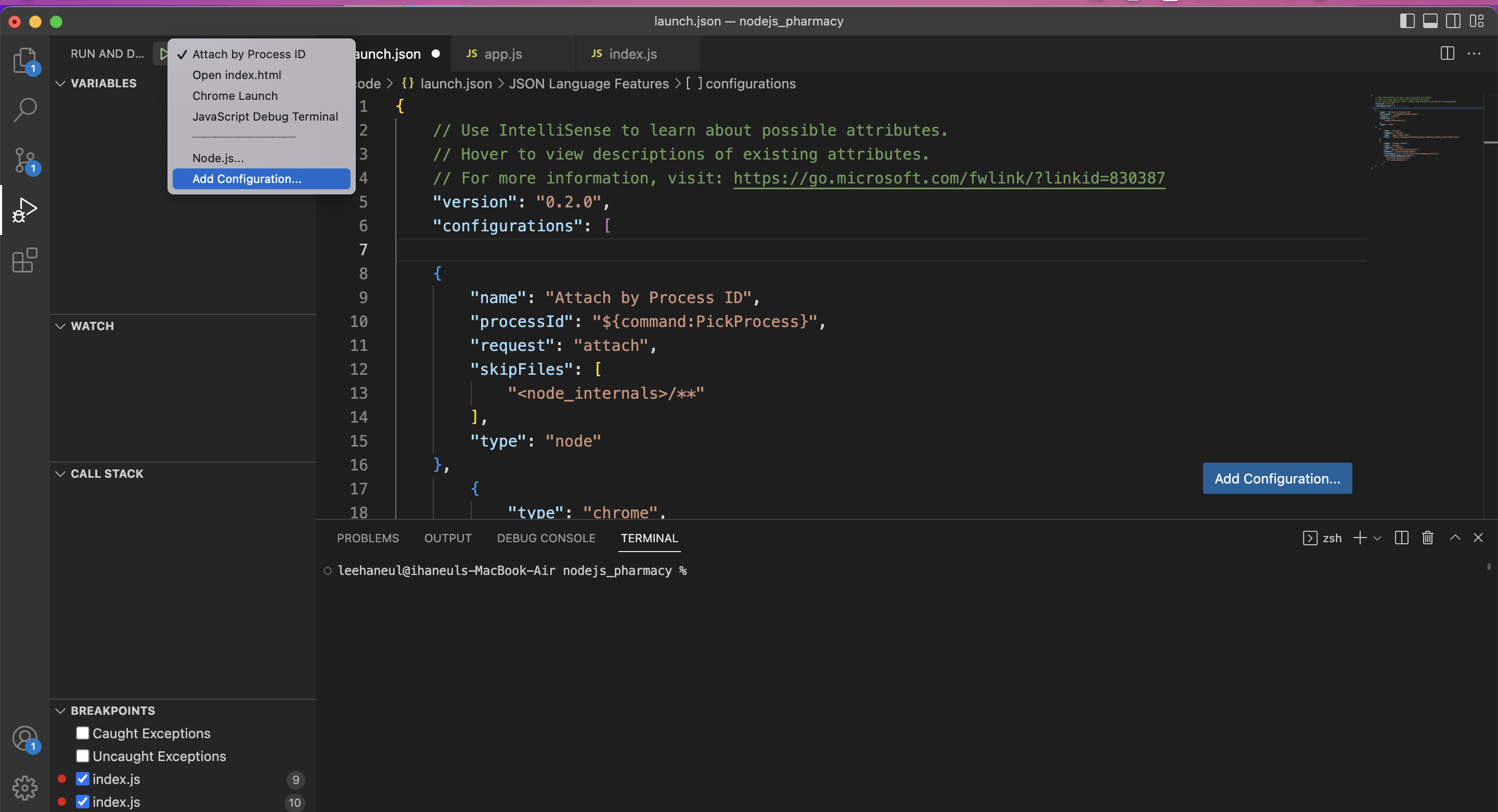1498x812 pixels.
Task: Open the Run and Debug view icon
Action: point(24,210)
